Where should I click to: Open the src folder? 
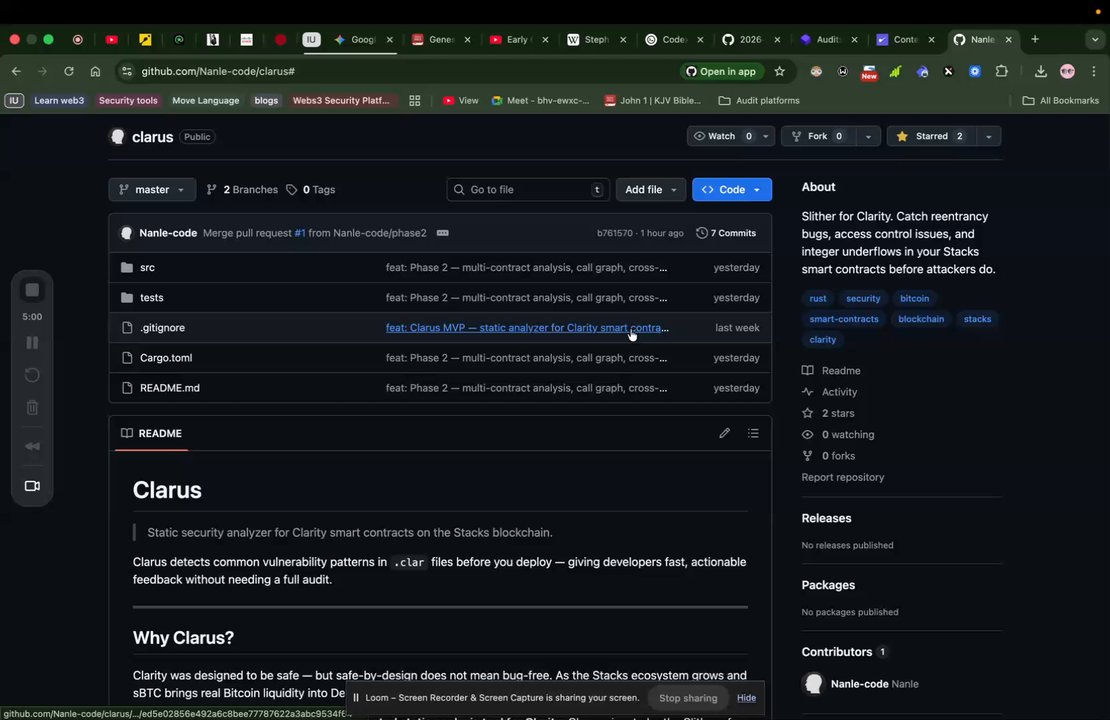(x=147, y=268)
